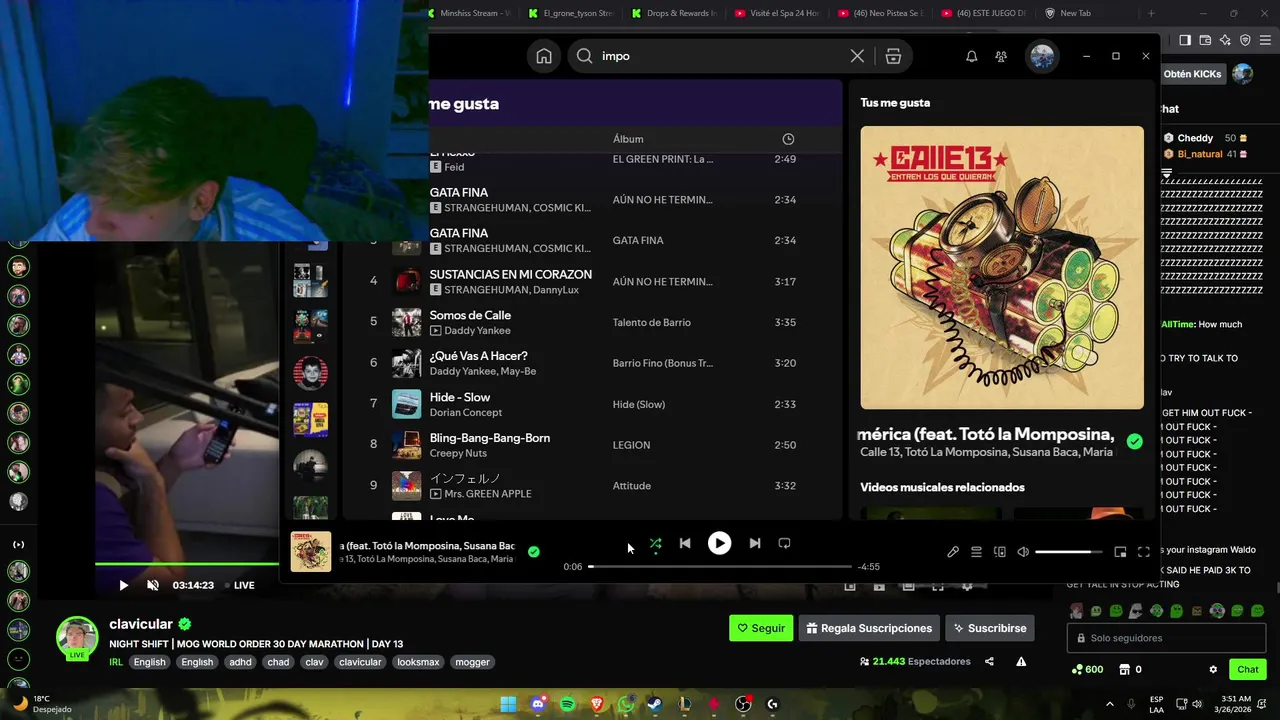This screenshot has height=720, width=1280.
Task: Switch to 'Neo Pistea' browser tab
Action: coord(880,13)
